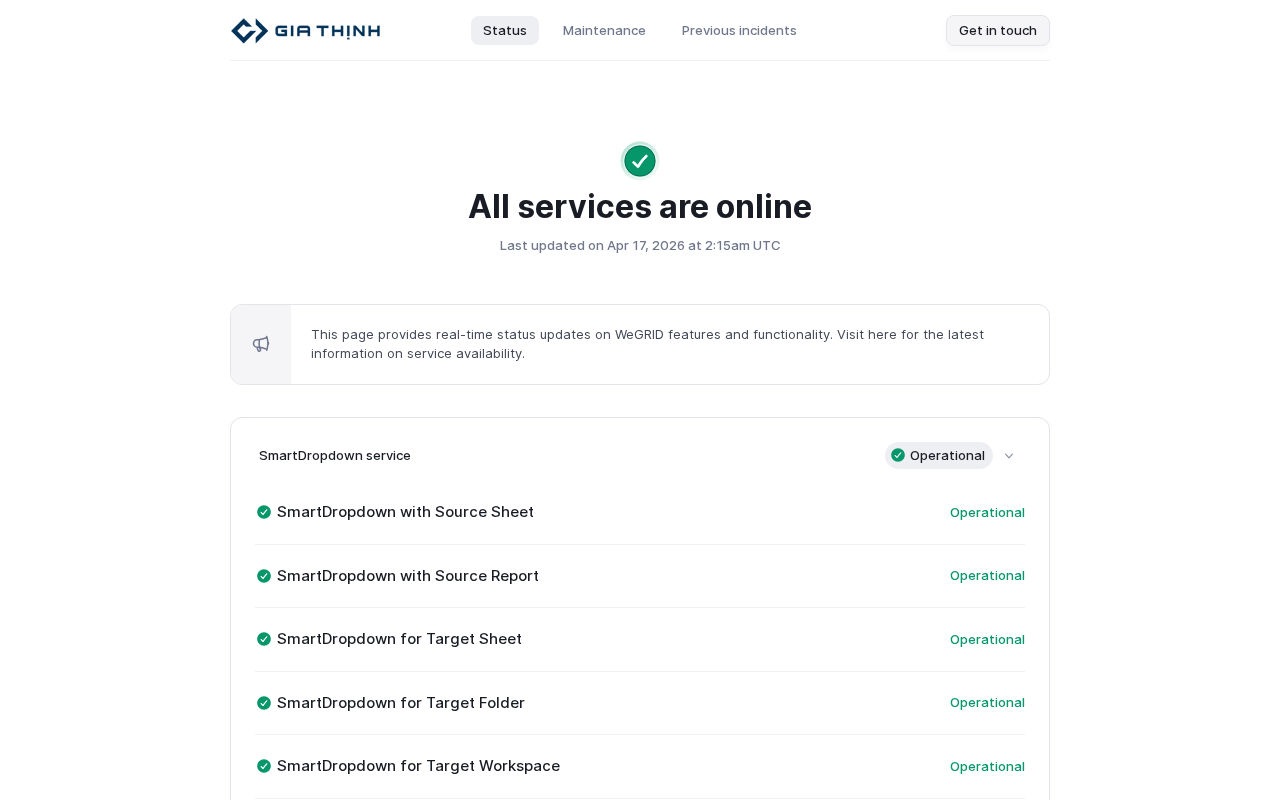Click the SmartDropdown service group title
Image resolution: width=1280 pixels, height=800 pixels.
(x=335, y=456)
